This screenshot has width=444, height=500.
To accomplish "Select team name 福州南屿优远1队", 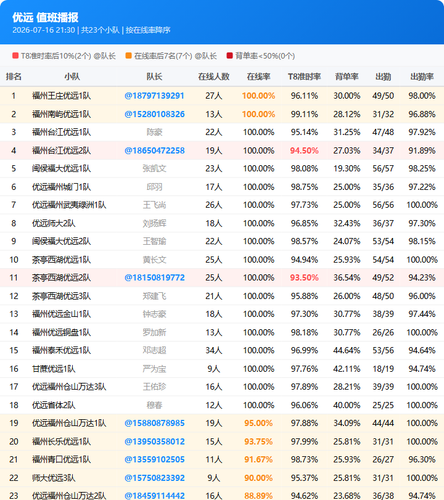I will tap(61, 114).
